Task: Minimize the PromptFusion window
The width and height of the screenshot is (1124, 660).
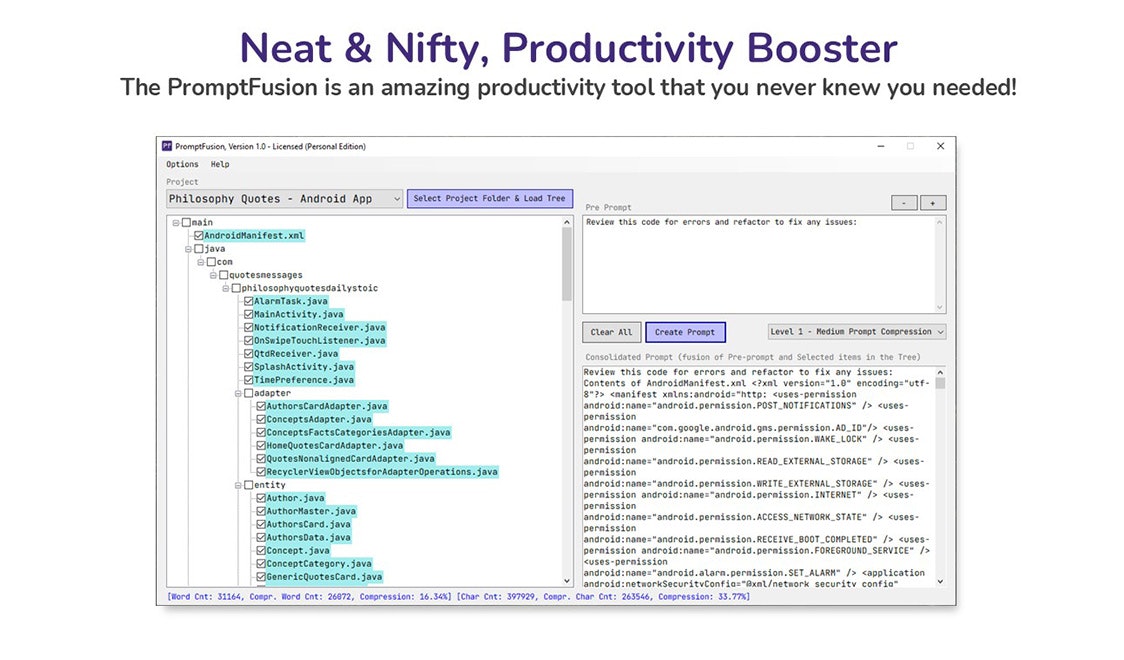Action: (880, 146)
